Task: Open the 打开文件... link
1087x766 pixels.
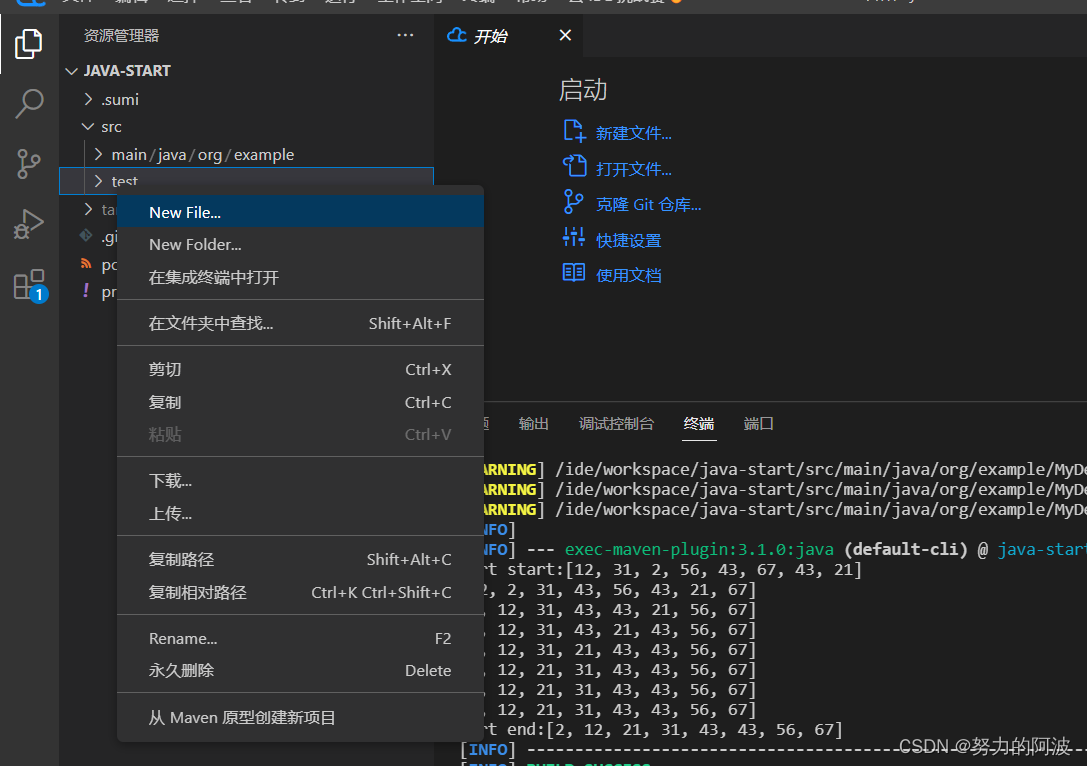Action: tap(634, 169)
